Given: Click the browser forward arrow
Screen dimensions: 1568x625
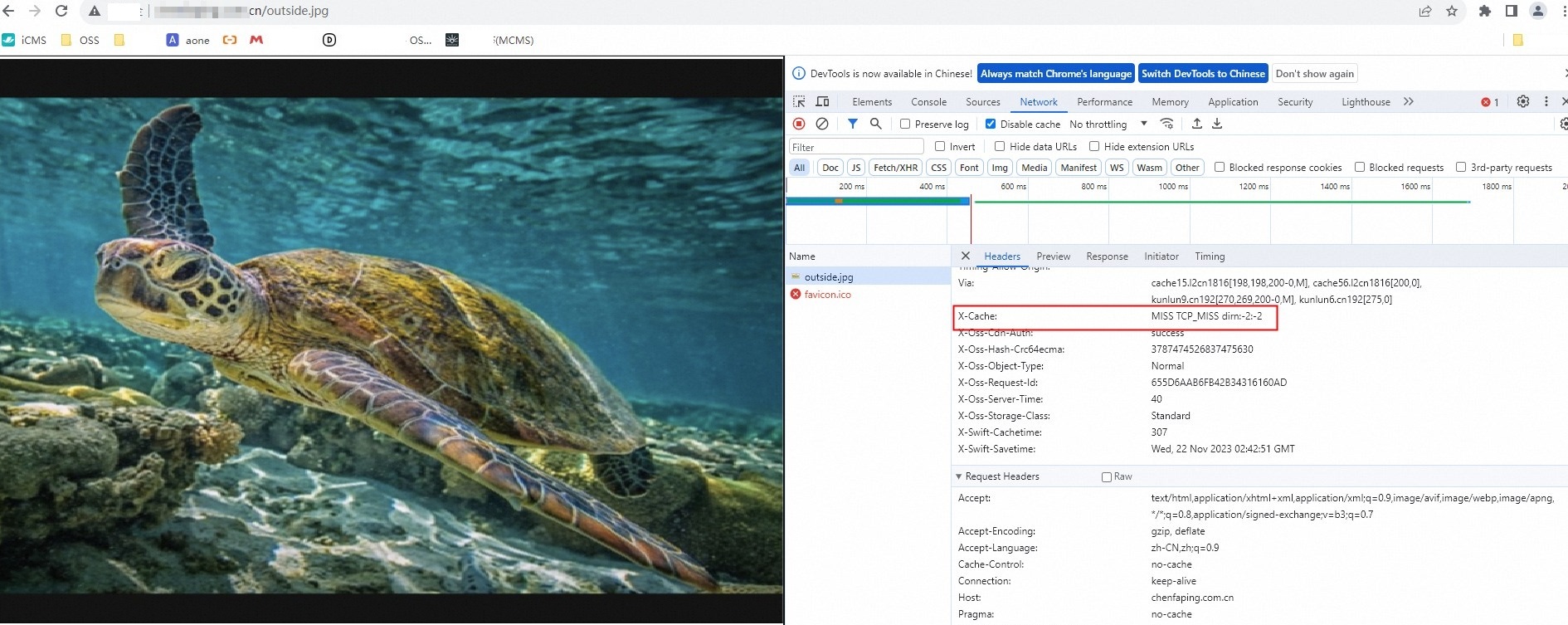Looking at the screenshot, I should (35, 11).
